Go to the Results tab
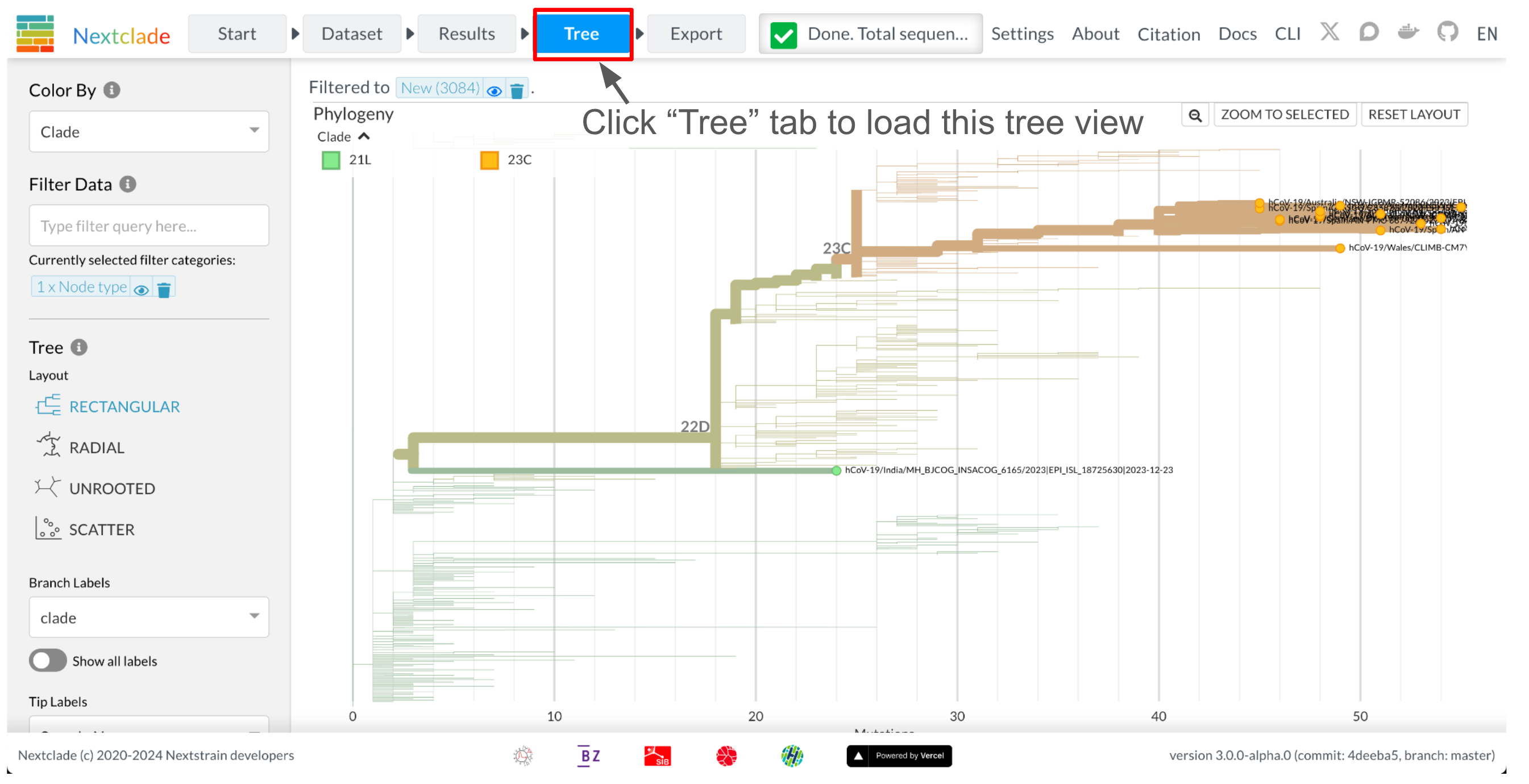 (x=467, y=33)
